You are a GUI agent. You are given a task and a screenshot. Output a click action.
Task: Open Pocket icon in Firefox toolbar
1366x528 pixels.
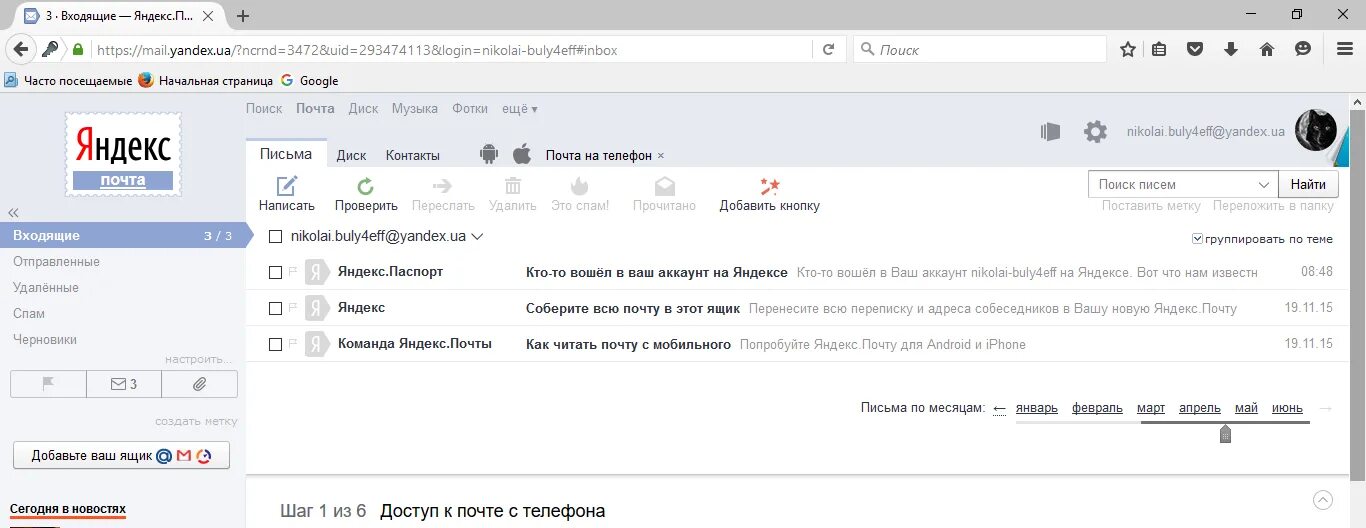click(1195, 49)
